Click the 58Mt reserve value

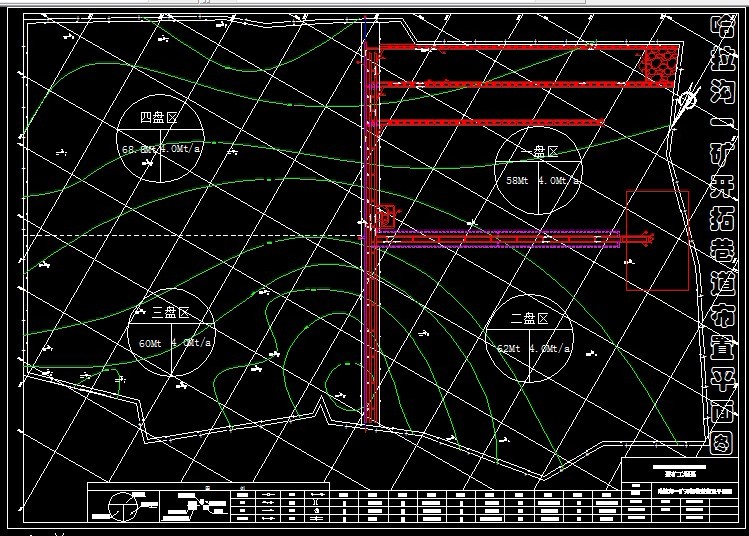click(517, 181)
